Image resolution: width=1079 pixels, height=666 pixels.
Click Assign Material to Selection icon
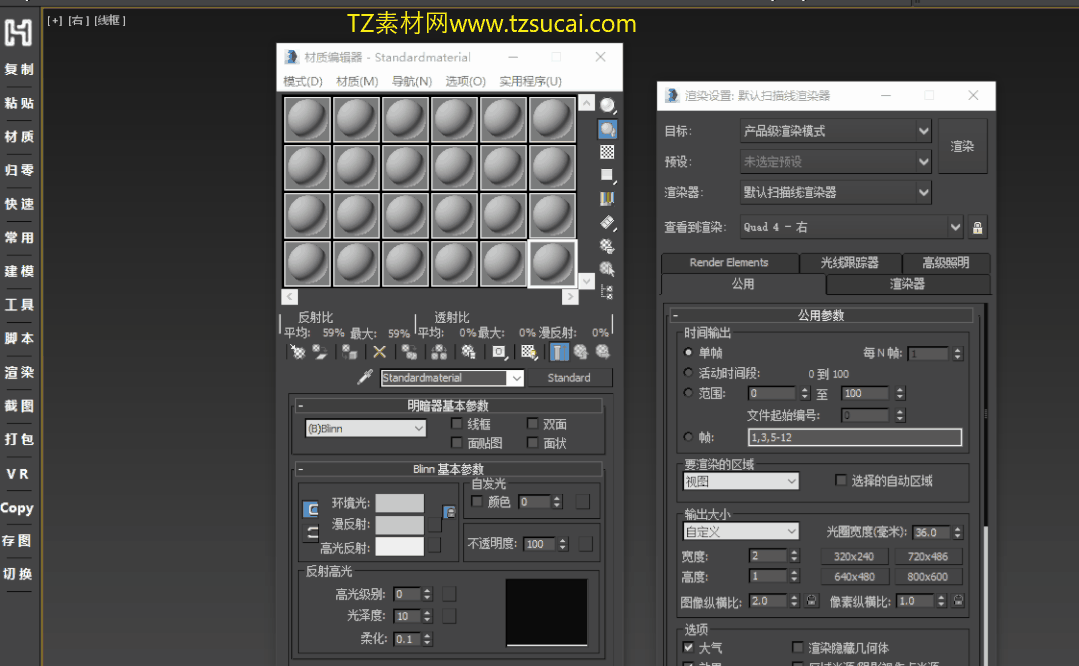pos(350,352)
